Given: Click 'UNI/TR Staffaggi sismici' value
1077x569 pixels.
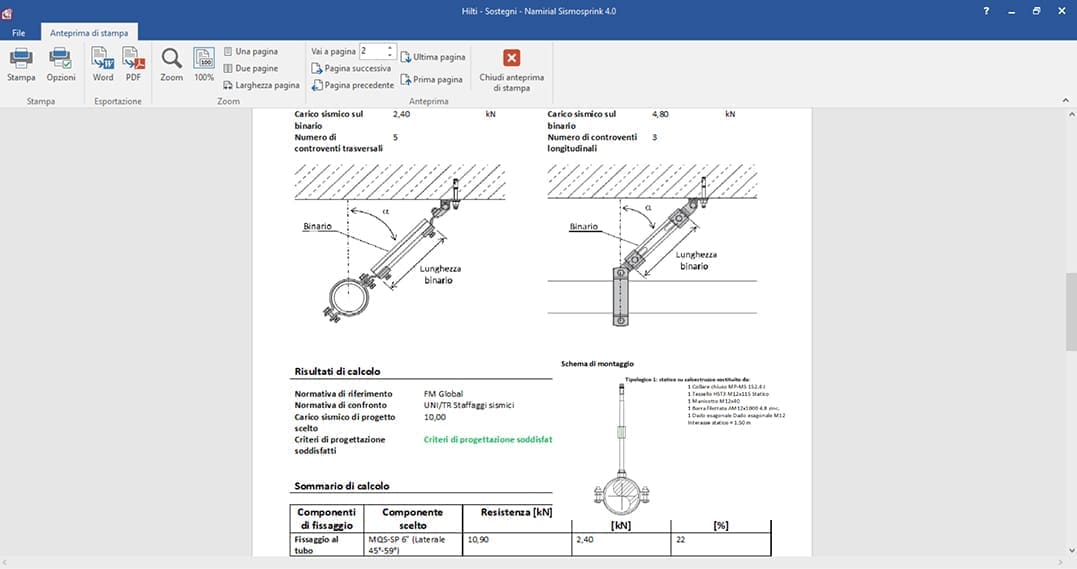Looking at the screenshot, I should pos(468,405).
